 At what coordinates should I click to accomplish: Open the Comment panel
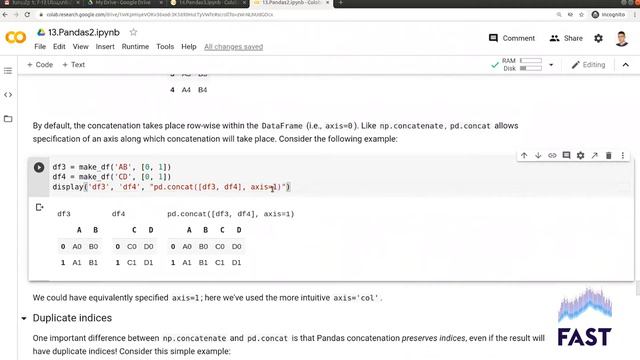[512, 38]
